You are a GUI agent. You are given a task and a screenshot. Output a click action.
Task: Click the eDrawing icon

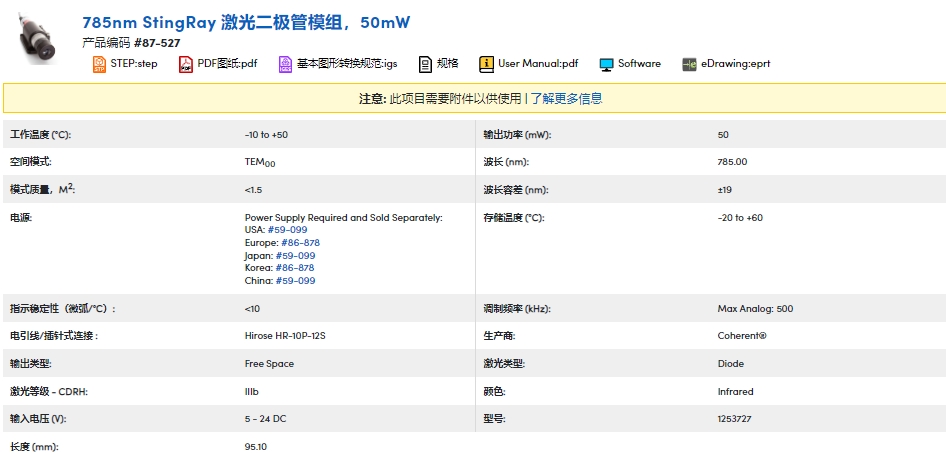pos(690,64)
